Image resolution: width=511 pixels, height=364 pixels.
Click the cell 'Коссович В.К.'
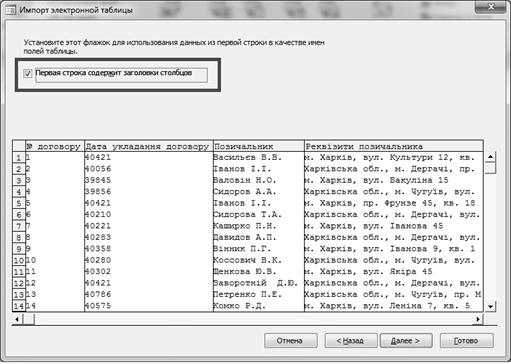[x=259, y=260]
